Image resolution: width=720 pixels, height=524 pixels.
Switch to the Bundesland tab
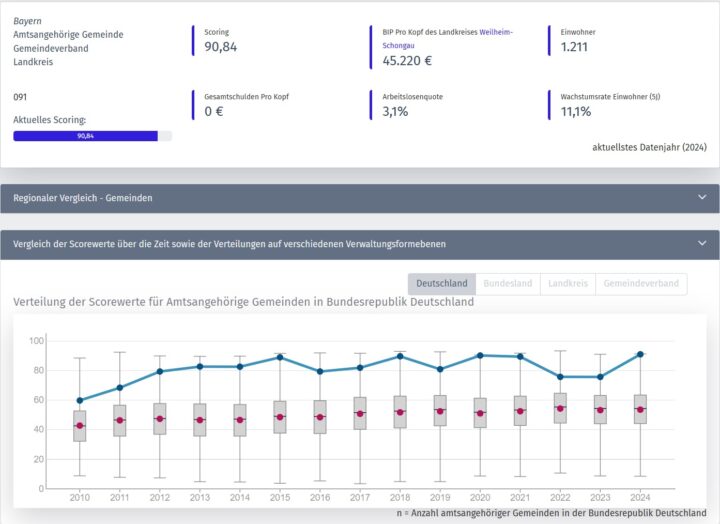508,284
